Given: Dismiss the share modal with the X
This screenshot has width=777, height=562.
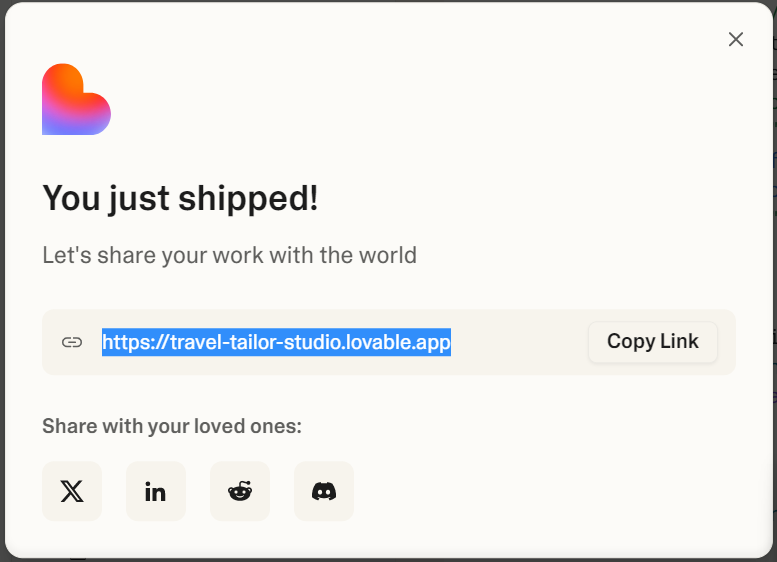Looking at the screenshot, I should pos(736,39).
